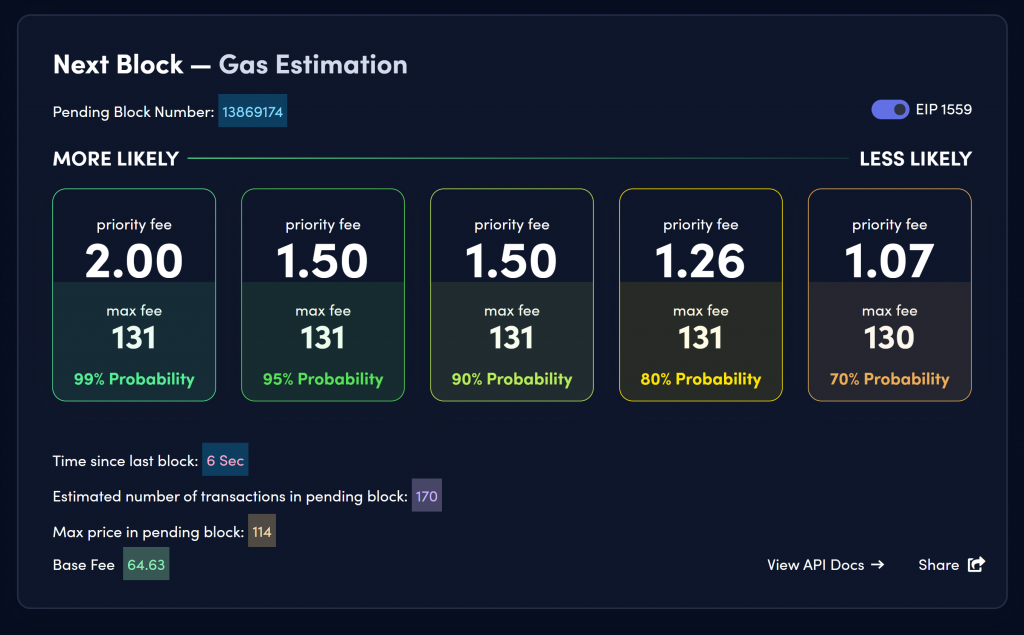Select the 95% Probability gas card
Screen dimensions: 1024x635
point(323,295)
